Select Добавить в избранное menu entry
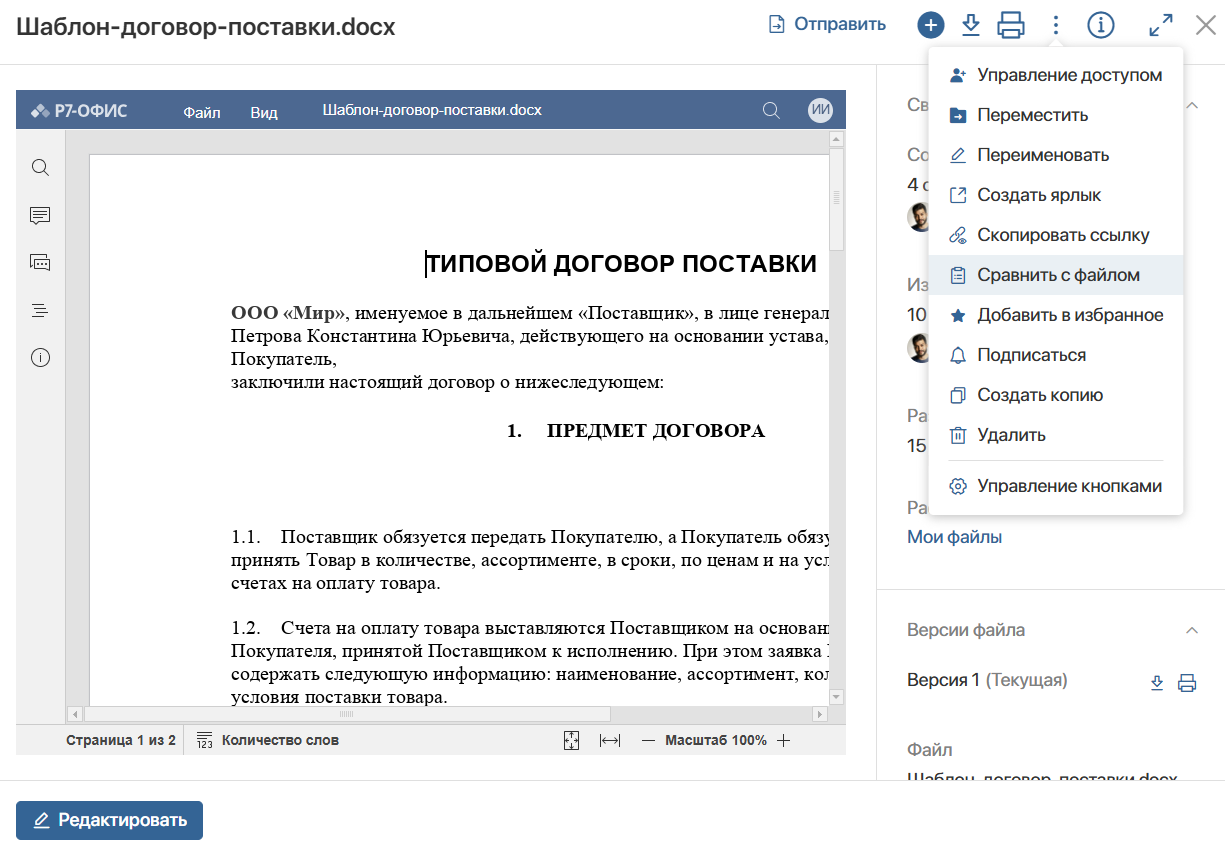The height and width of the screenshot is (844, 1225). point(1056,315)
